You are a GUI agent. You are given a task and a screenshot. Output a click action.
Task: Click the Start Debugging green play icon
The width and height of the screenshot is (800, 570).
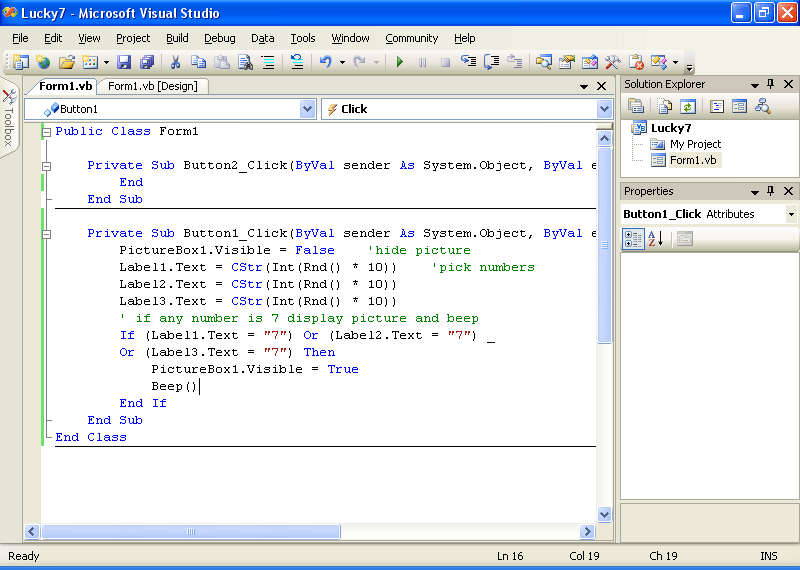(400, 62)
